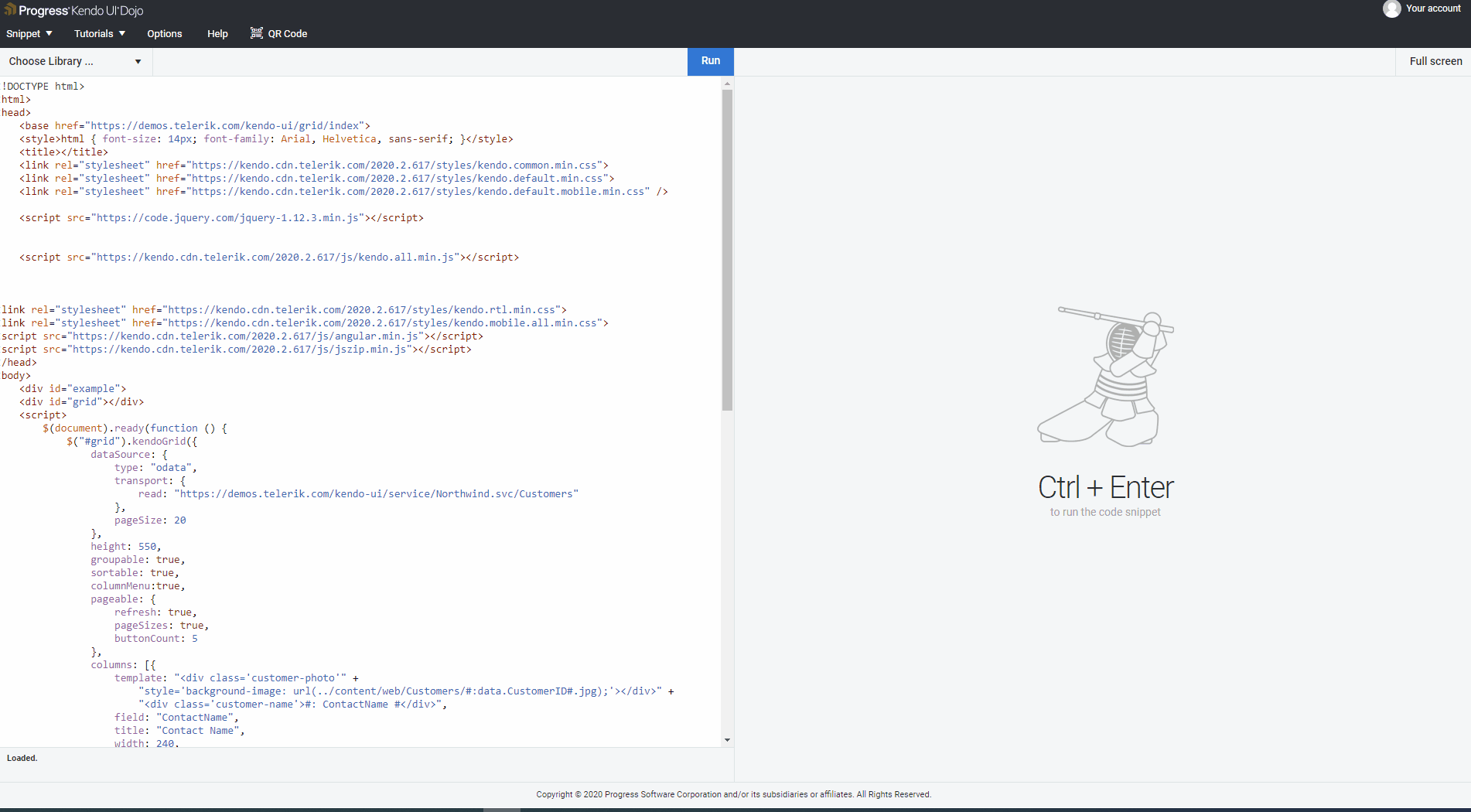
Task: Open the Snippet menu
Action: (29, 34)
